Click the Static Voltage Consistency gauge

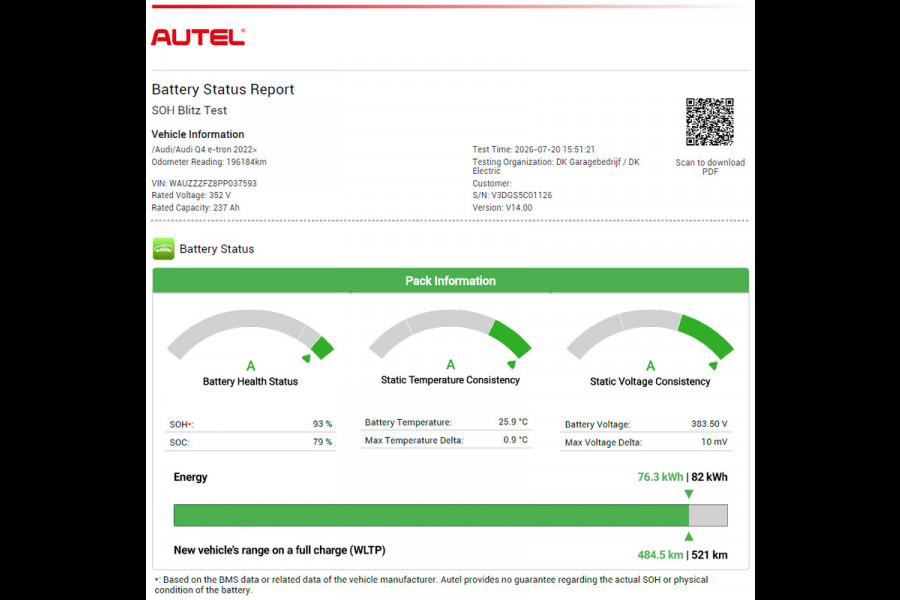pos(650,335)
